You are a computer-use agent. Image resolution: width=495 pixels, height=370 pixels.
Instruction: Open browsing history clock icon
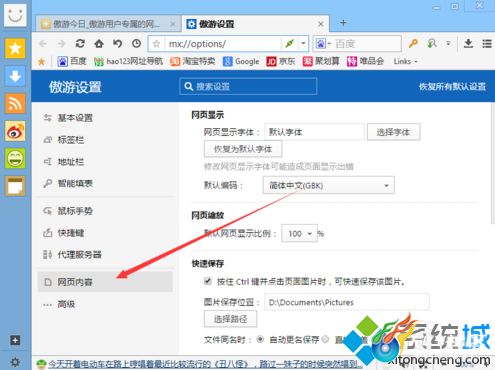click(x=136, y=44)
